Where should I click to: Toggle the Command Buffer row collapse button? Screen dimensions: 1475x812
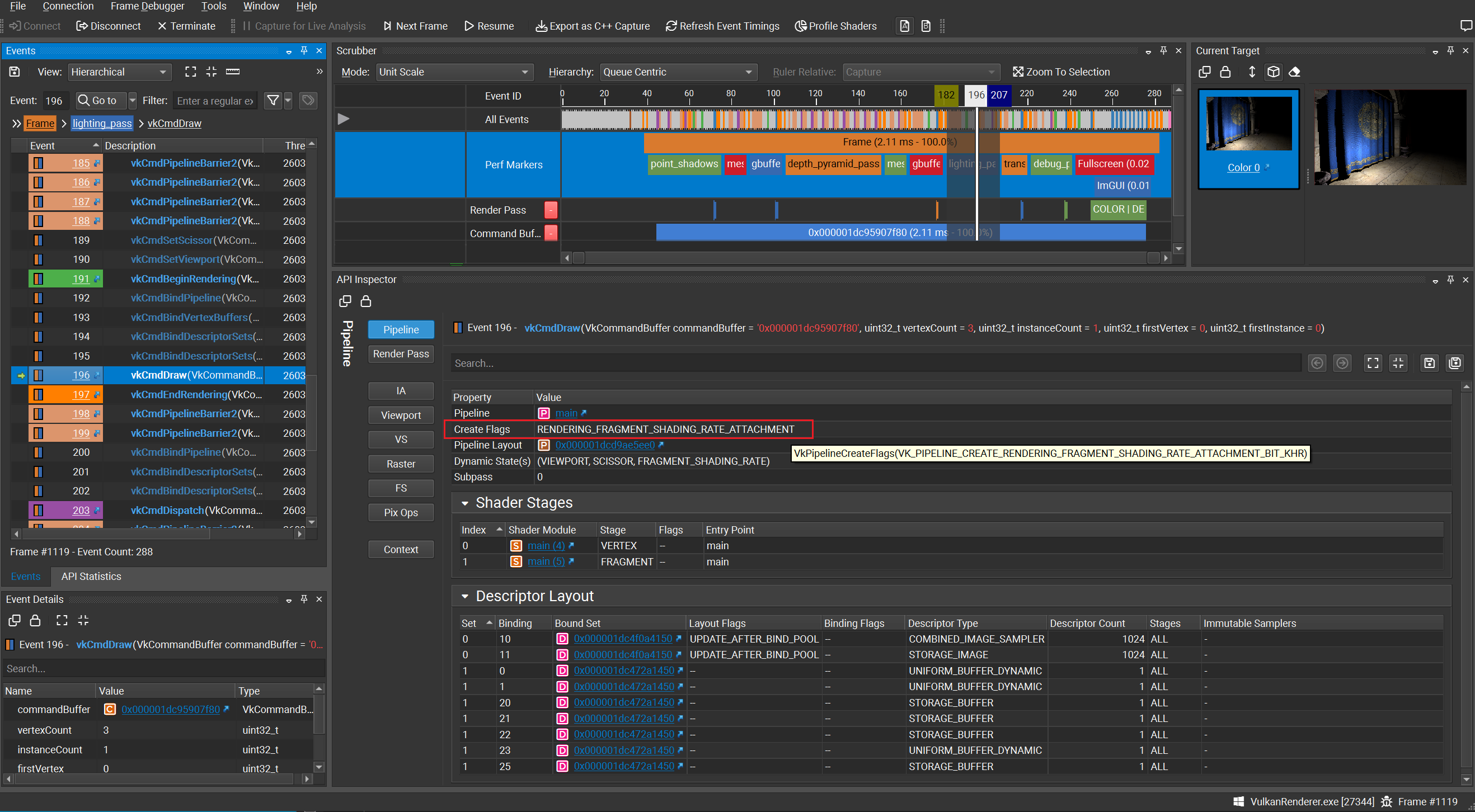[x=551, y=233]
